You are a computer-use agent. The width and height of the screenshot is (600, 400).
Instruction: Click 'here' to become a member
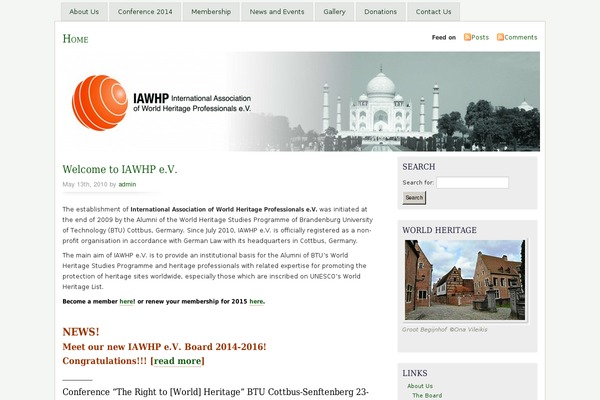[127, 302]
